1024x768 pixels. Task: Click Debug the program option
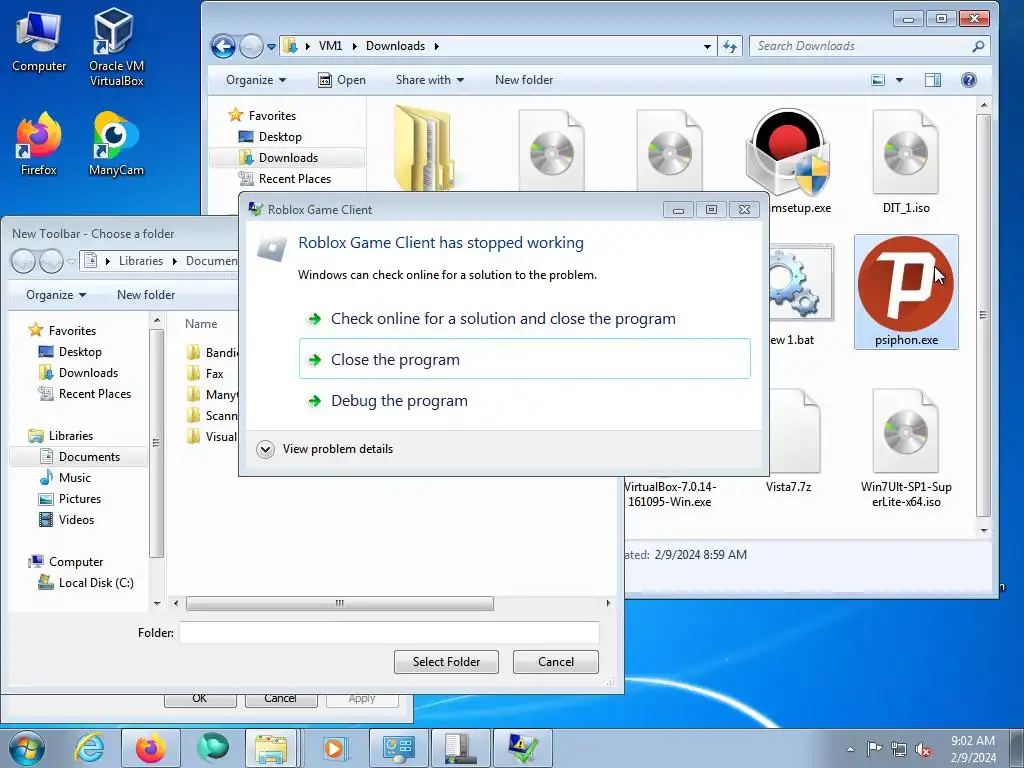pyautogui.click(x=524, y=400)
